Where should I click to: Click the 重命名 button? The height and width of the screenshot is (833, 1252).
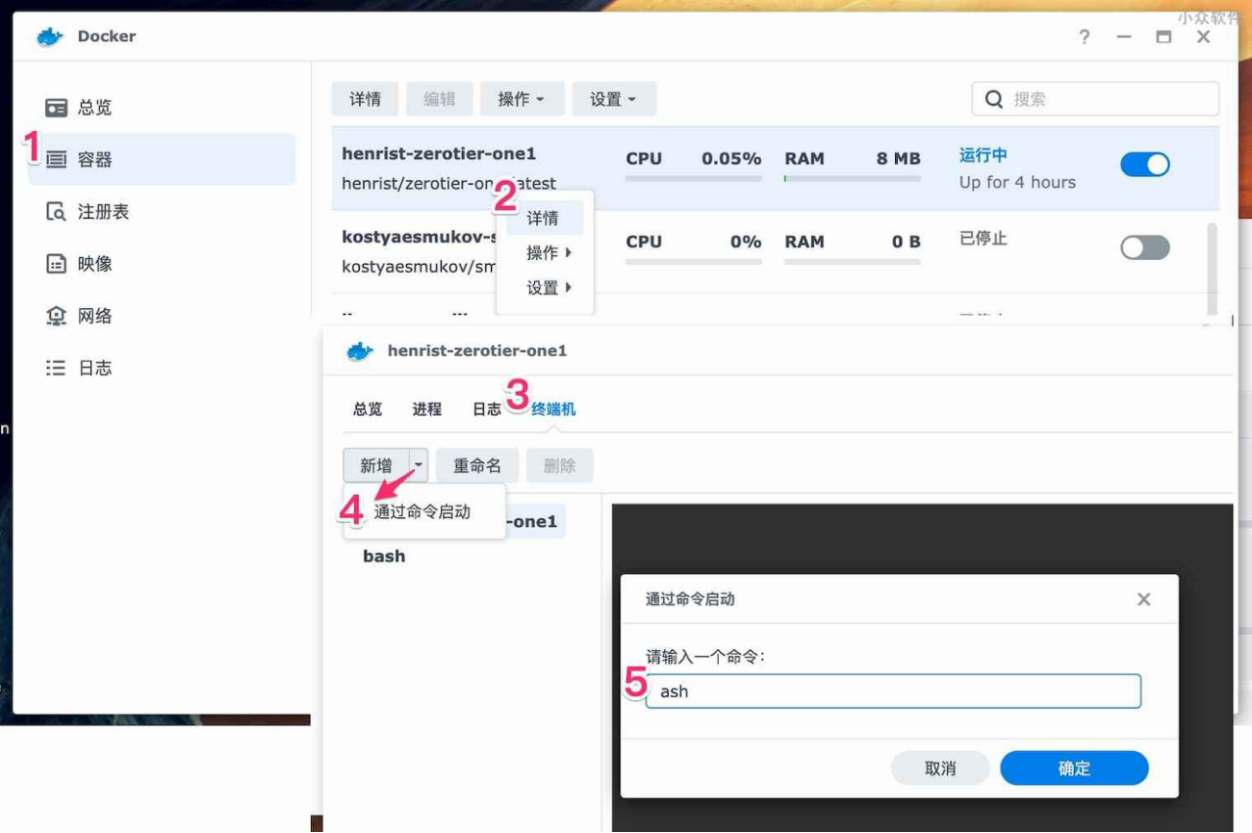(x=477, y=465)
